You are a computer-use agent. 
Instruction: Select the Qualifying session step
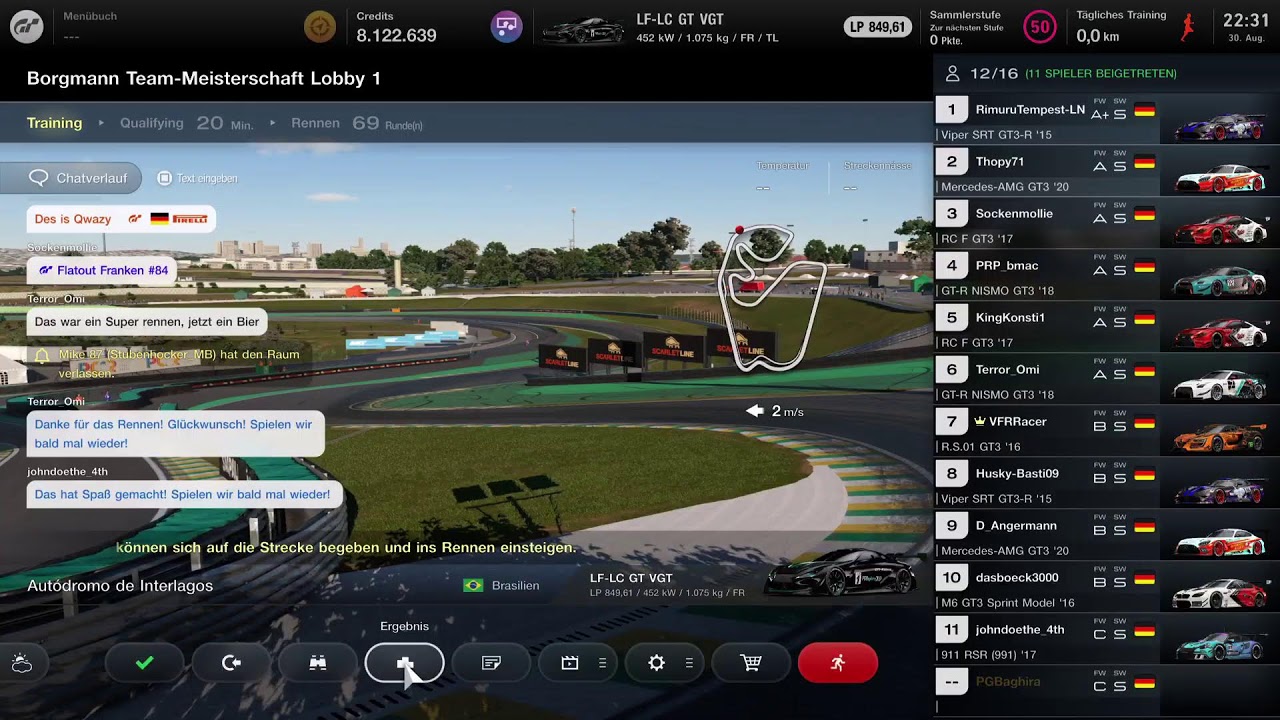(x=186, y=123)
